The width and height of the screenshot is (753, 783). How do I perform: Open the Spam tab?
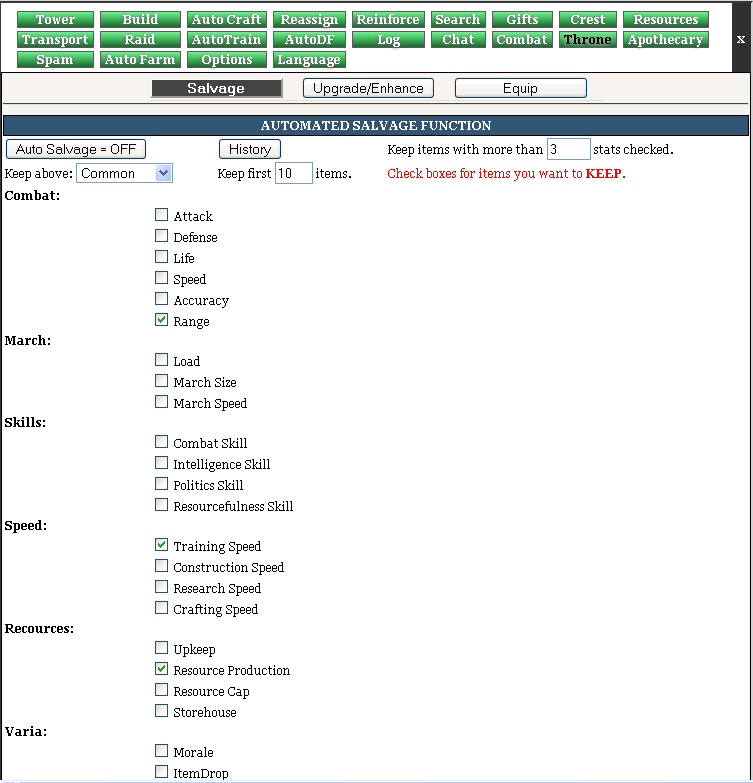point(55,59)
